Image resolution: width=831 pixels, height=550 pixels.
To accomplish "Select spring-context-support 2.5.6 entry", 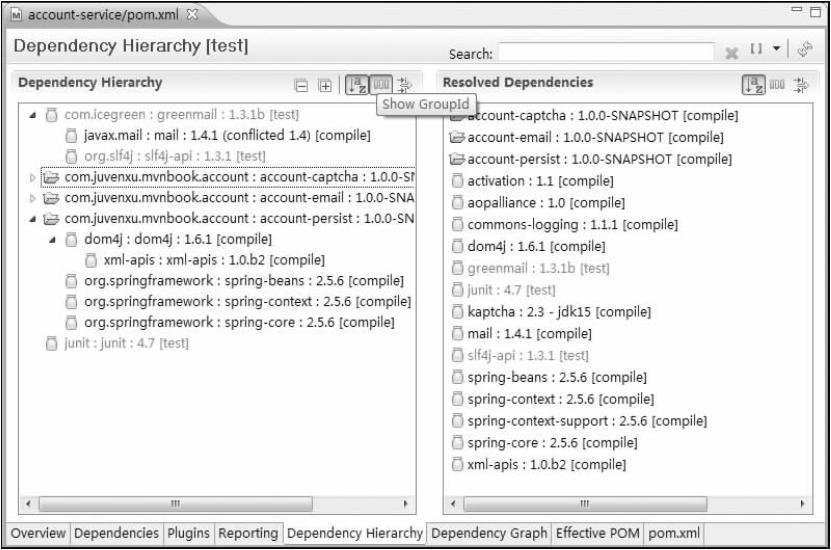I will (x=586, y=421).
